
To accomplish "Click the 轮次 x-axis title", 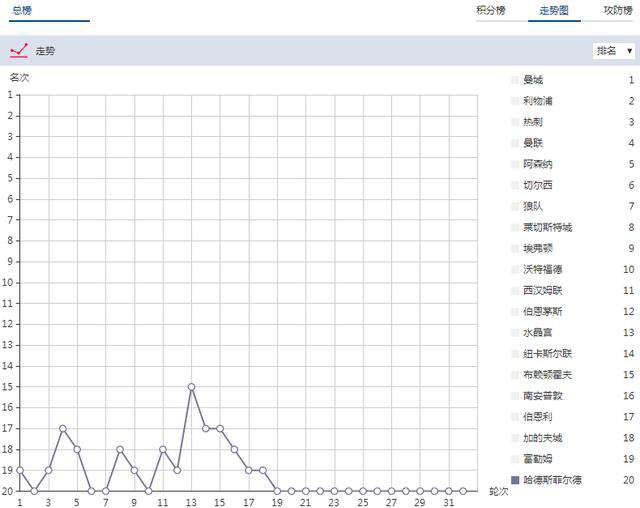I will (x=499, y=491).
